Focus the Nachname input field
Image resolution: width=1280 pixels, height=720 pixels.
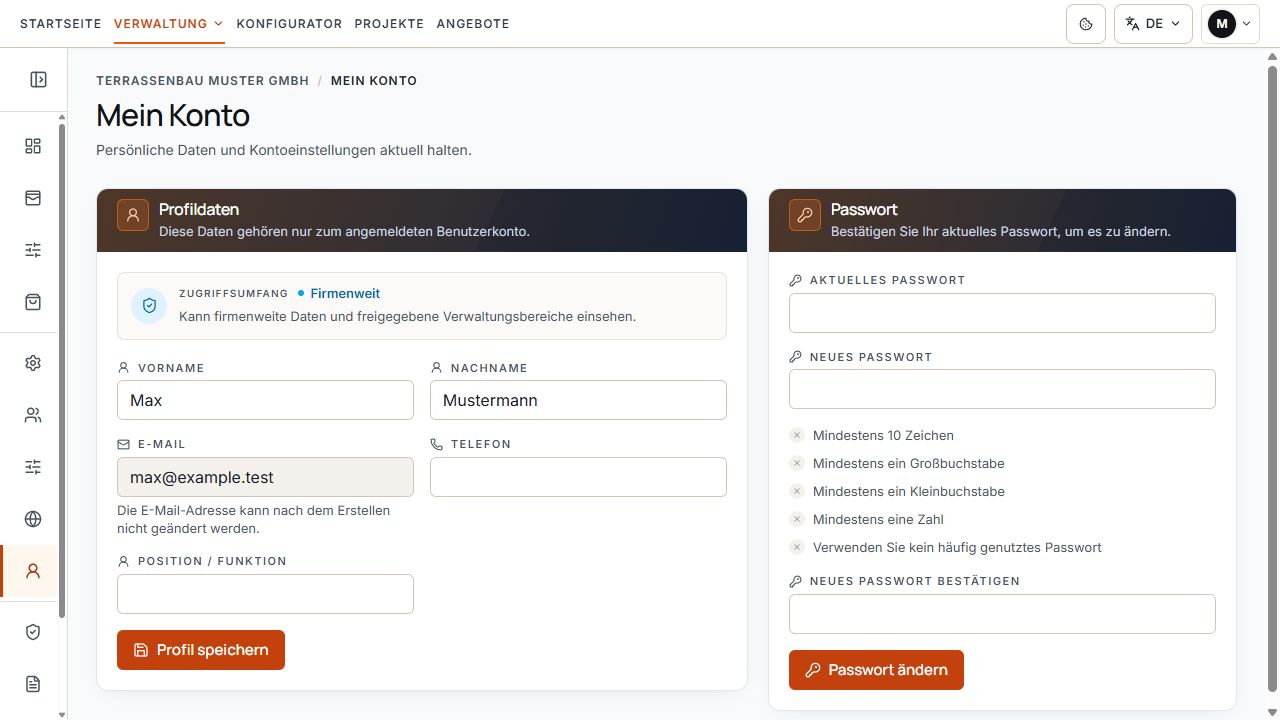tap(578, 400)
